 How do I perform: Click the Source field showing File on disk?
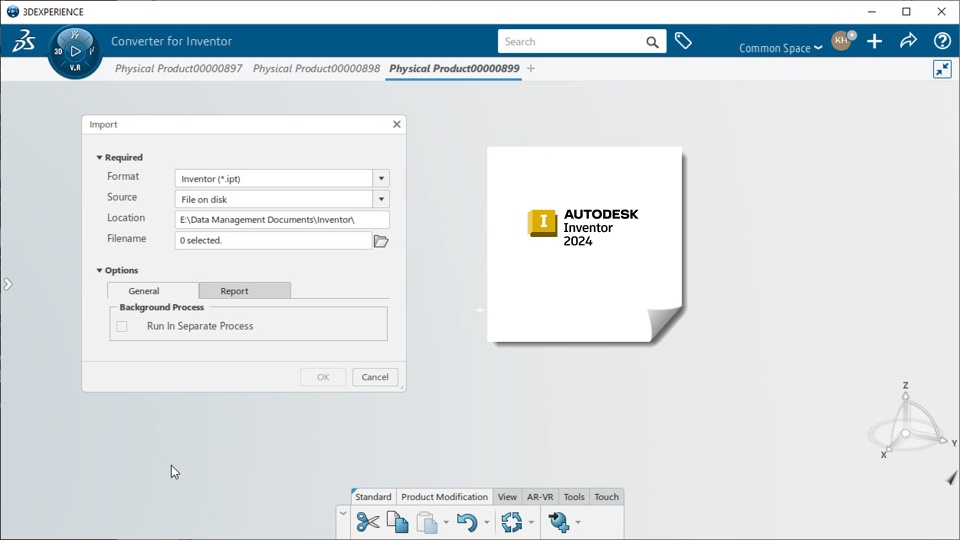[x=274, y=199]
